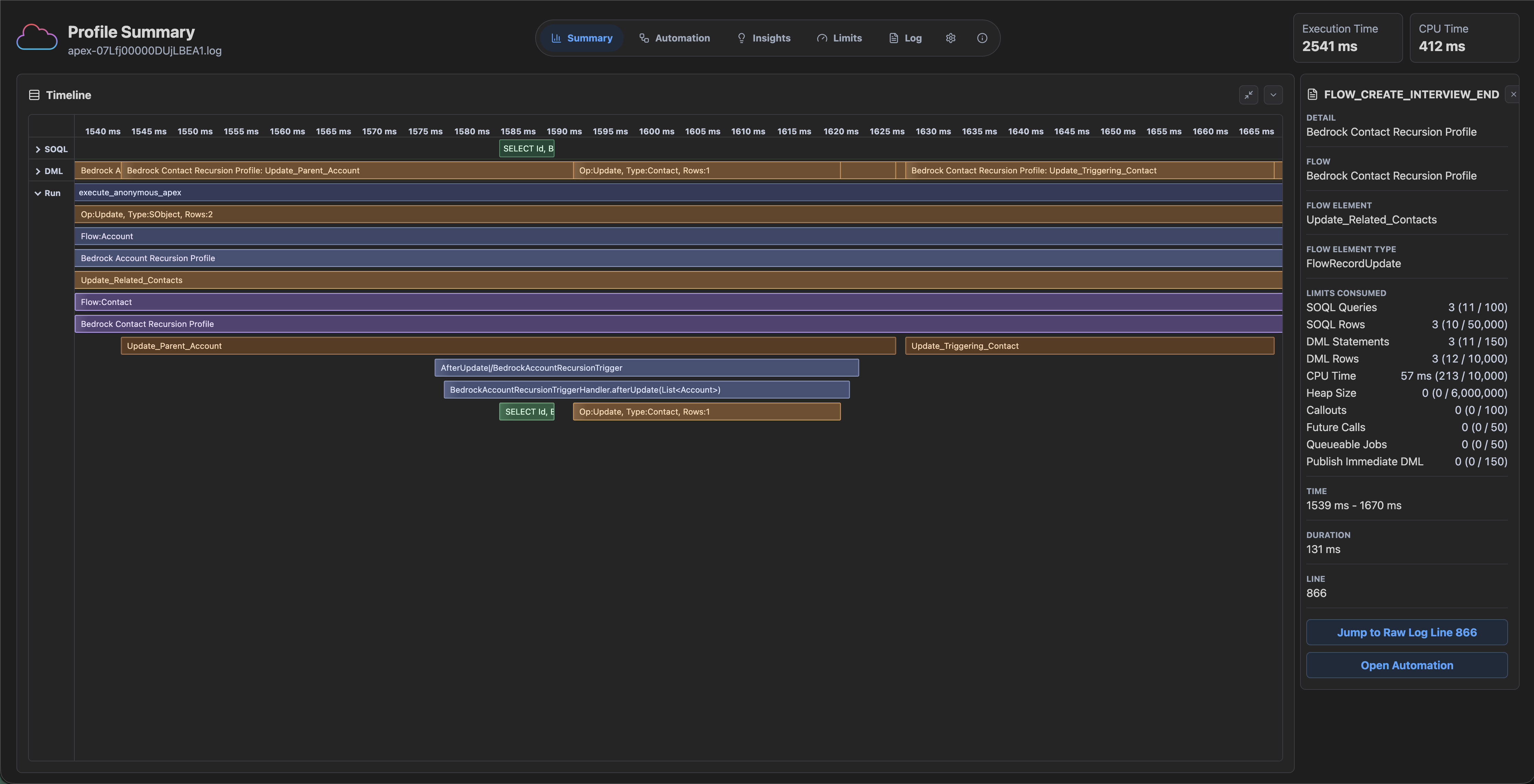Viewport: 1534px width, 784px height.
Task: Click the FlowRecordUpdate element type value
Action: pos(1353,264)
